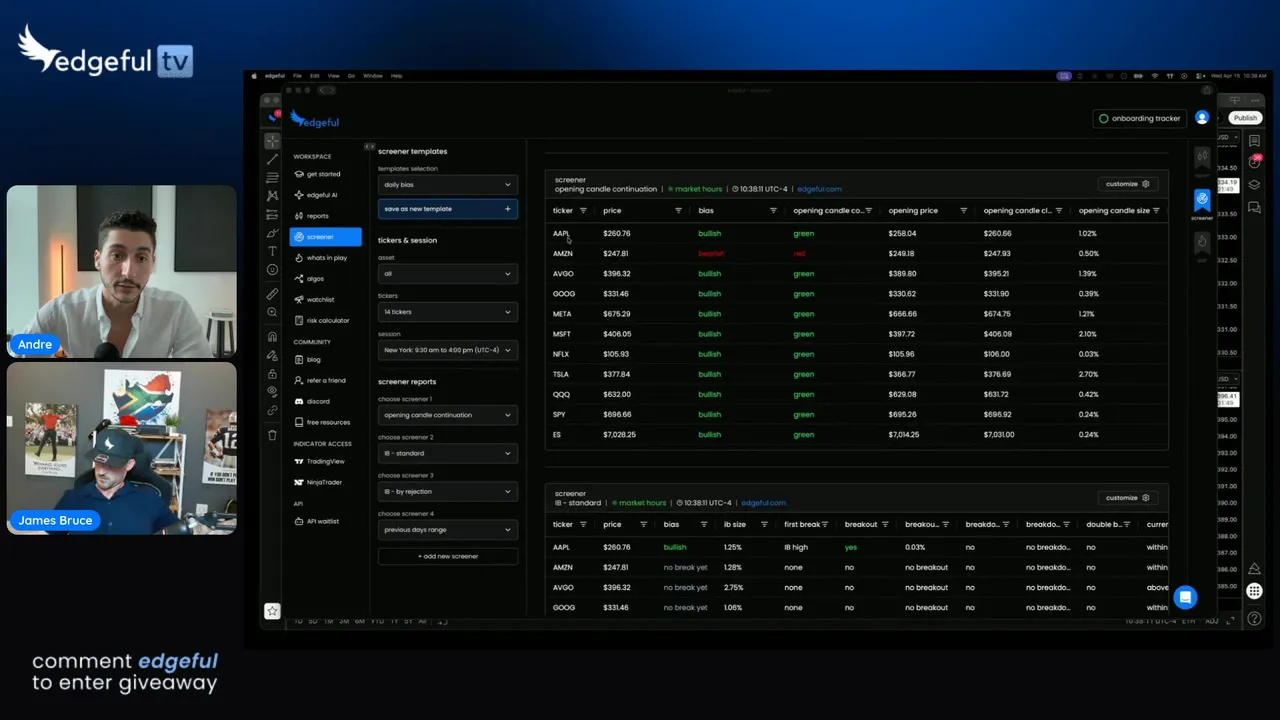Open the View menu

[x=333, y=76]
